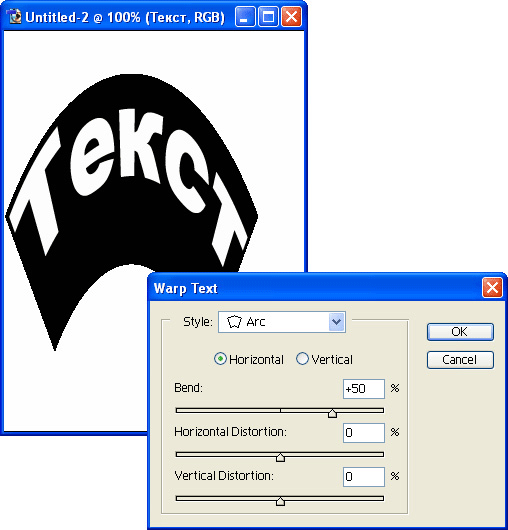
Task: Click the Arc style icon in dropdown
Action: 234,322
